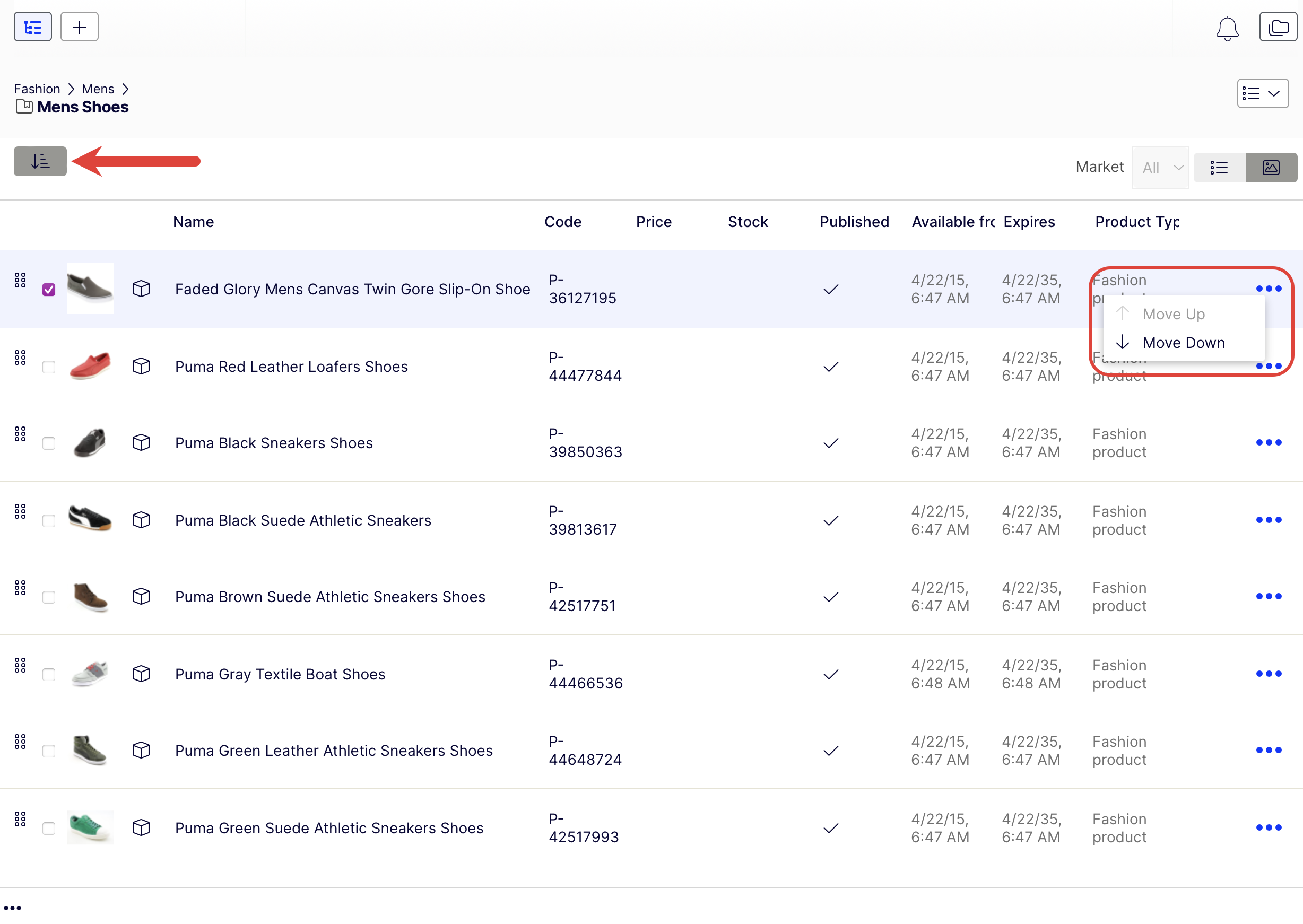Screen dimensions: 1303x924
Task: Open more options for Puma Black Suede row
Action: click(x=1269, y=519)
